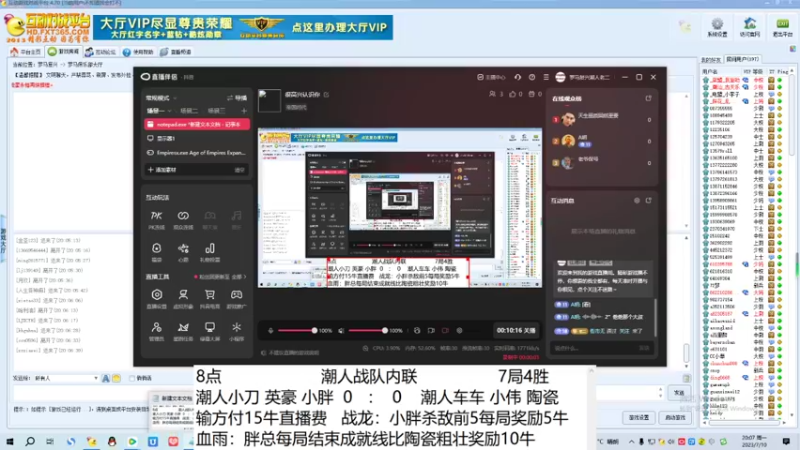
Task: Click the 退出平台 exit icon
Action: tap(783, 27)
